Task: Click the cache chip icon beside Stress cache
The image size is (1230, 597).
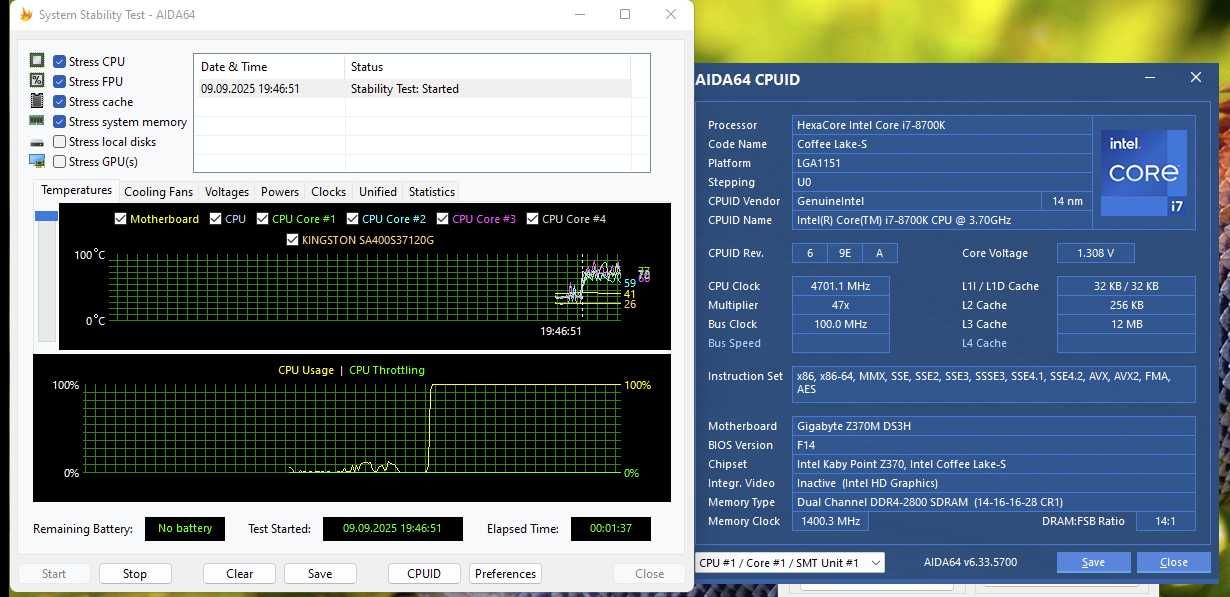Action: [x=37, y=101]
